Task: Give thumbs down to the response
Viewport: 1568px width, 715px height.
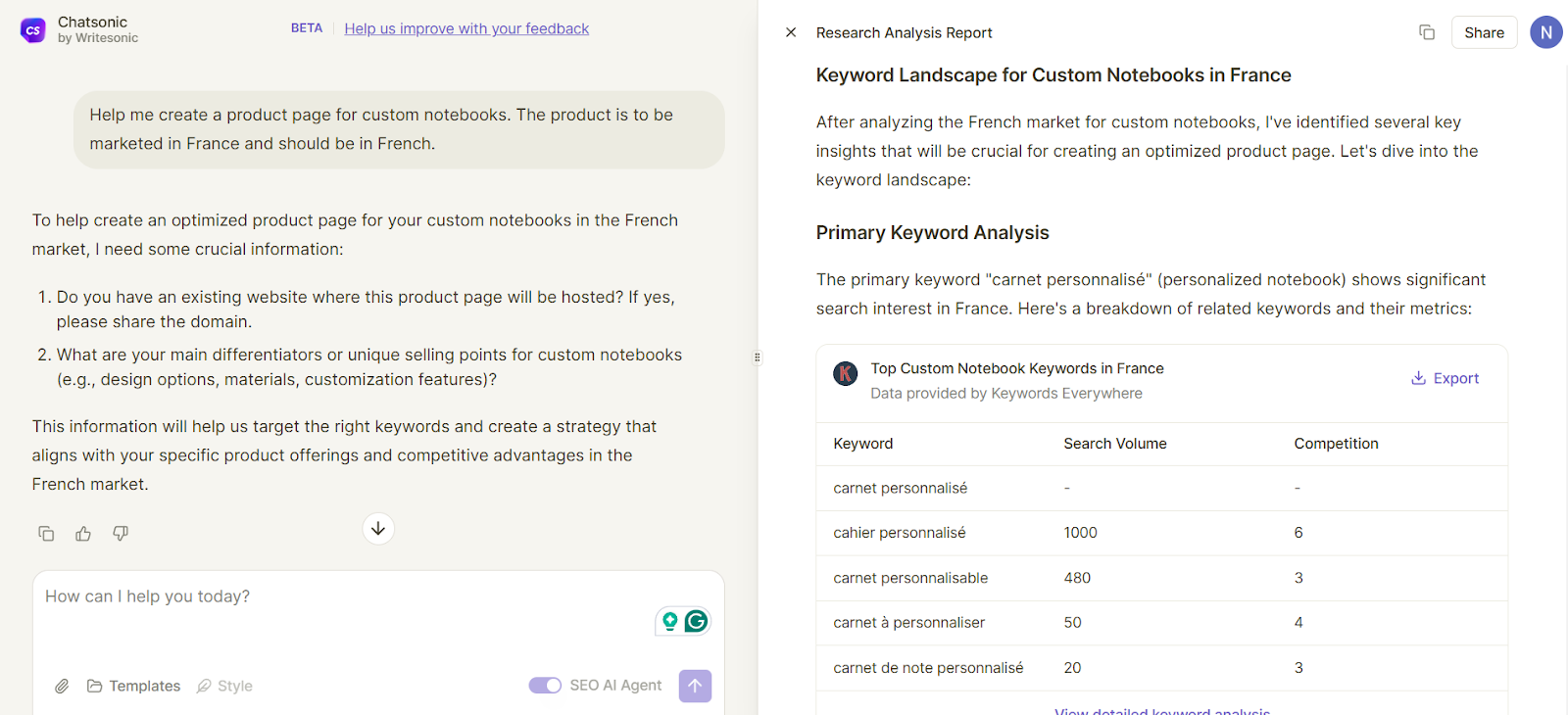Action: click(121, 534)
